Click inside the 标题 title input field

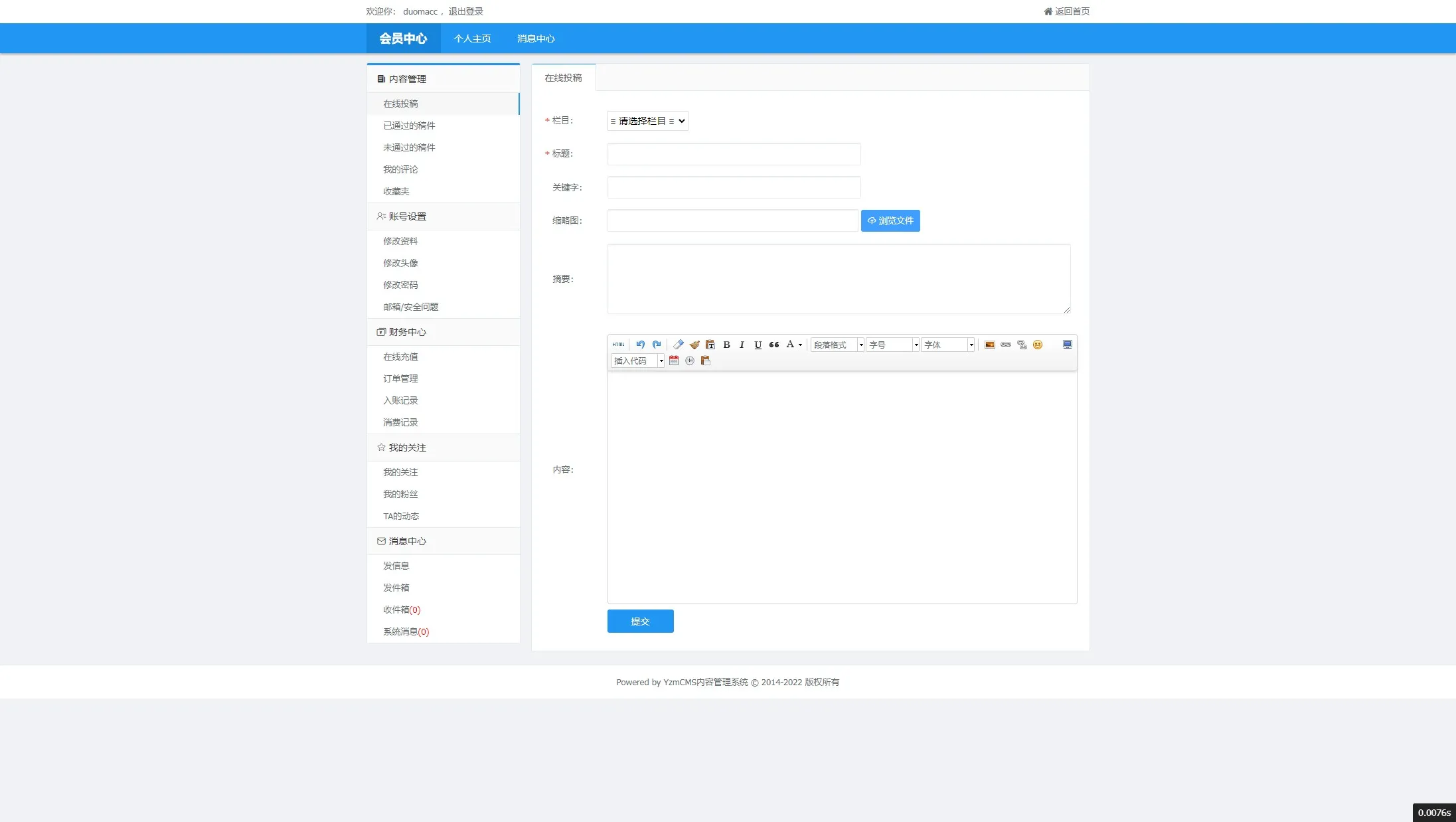(734, 154)
